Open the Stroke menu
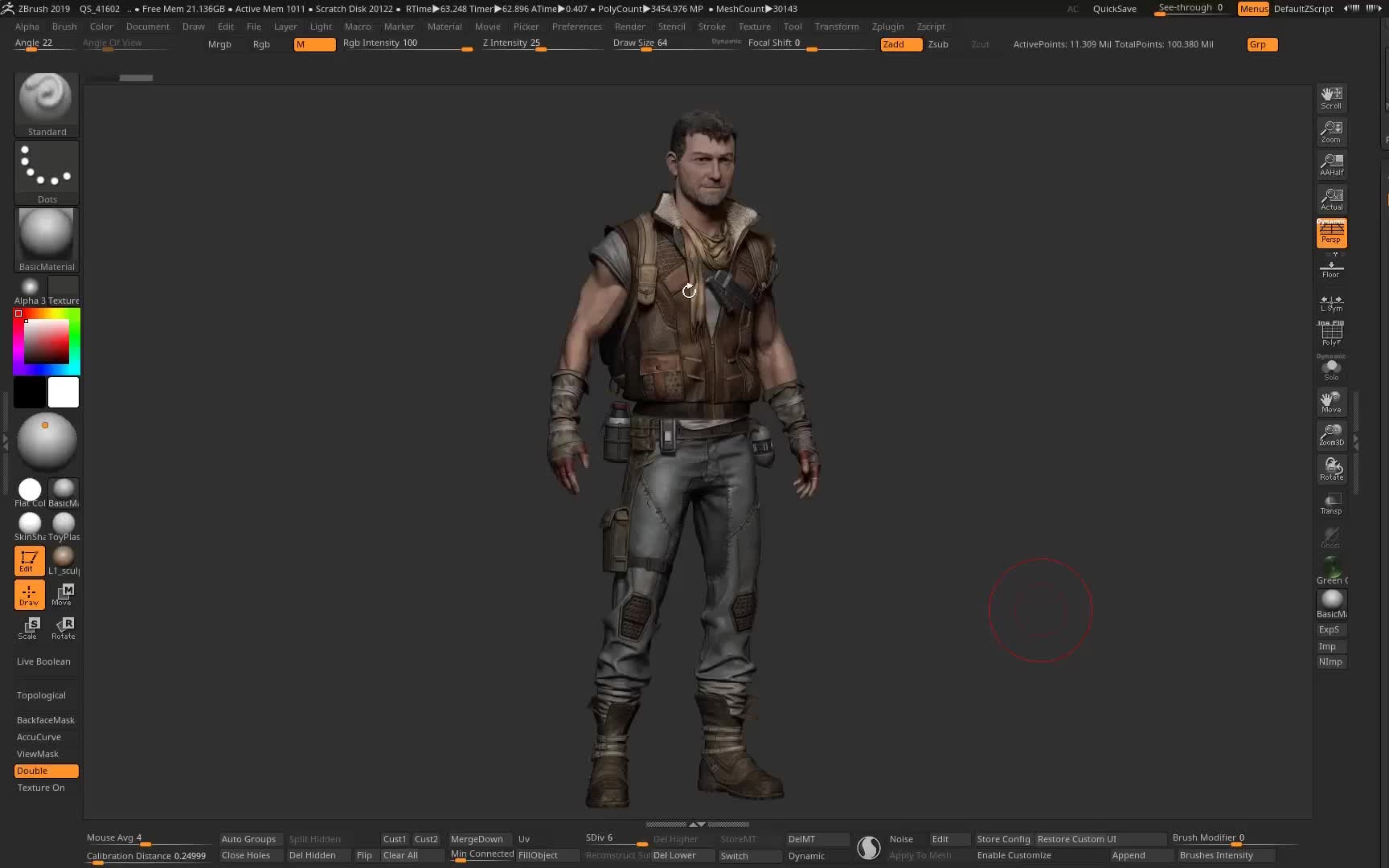Screen dimensions: 1389x868 (711, 27)
